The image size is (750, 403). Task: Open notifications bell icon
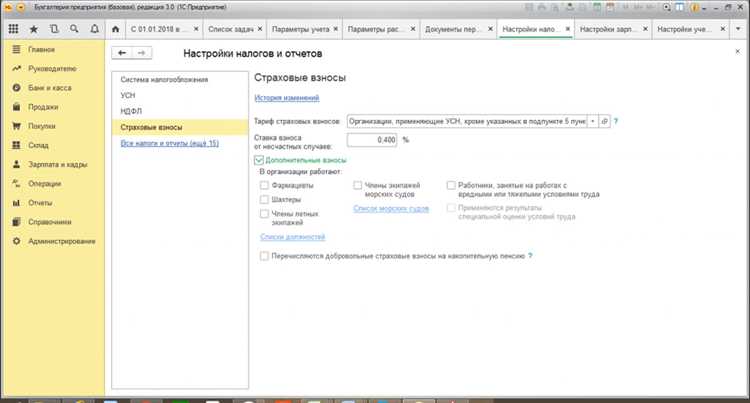95,29
